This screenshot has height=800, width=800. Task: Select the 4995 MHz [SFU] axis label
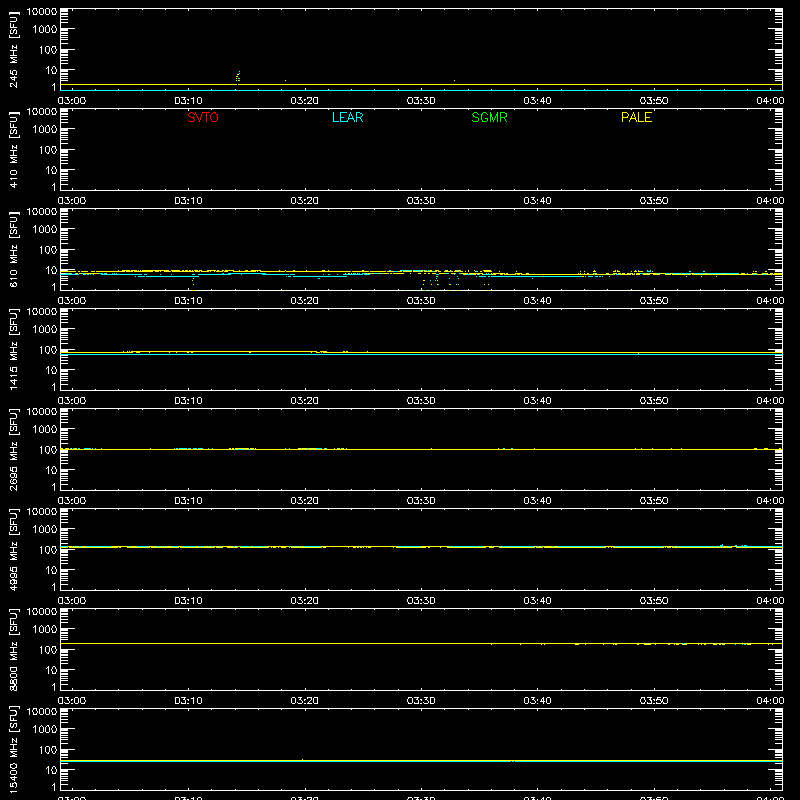13,549
